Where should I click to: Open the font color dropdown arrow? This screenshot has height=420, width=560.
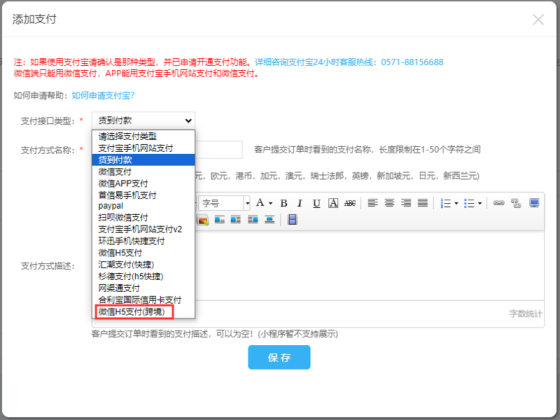tap(271, 203)
